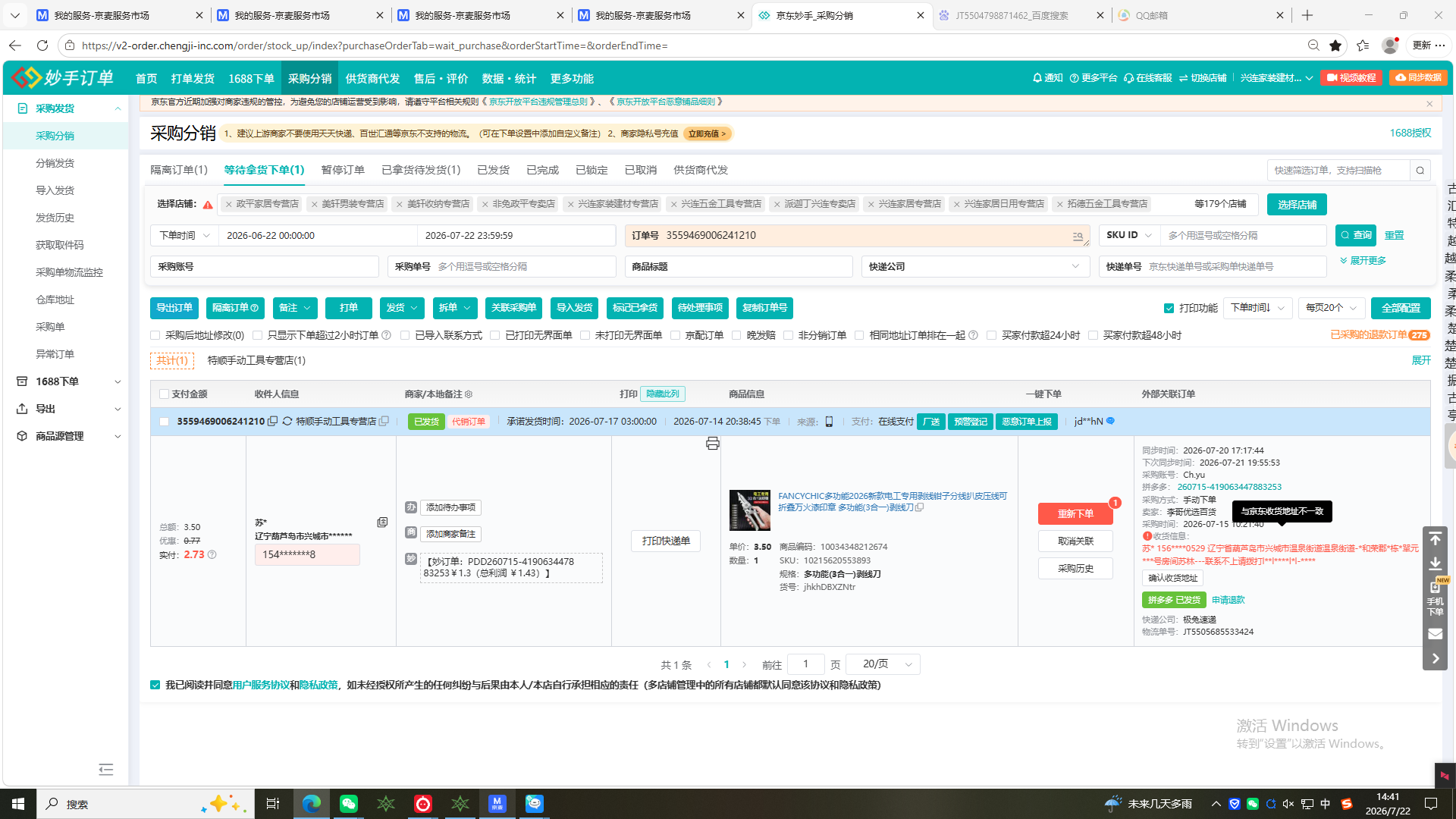Viewport: 1456px width, 819px height.
Task: Open 采购单物流监控 in sidebar
Action: 69,272
